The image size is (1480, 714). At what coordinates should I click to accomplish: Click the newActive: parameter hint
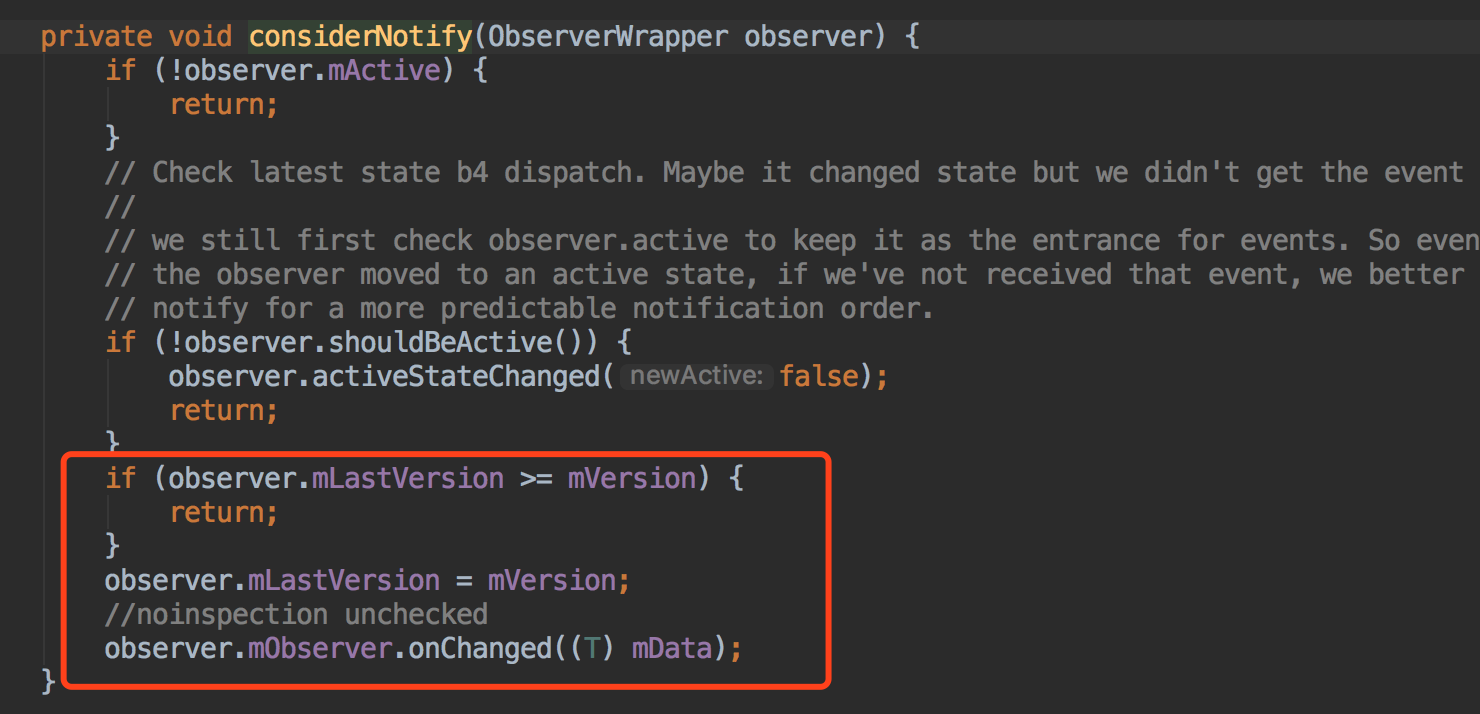696,377
